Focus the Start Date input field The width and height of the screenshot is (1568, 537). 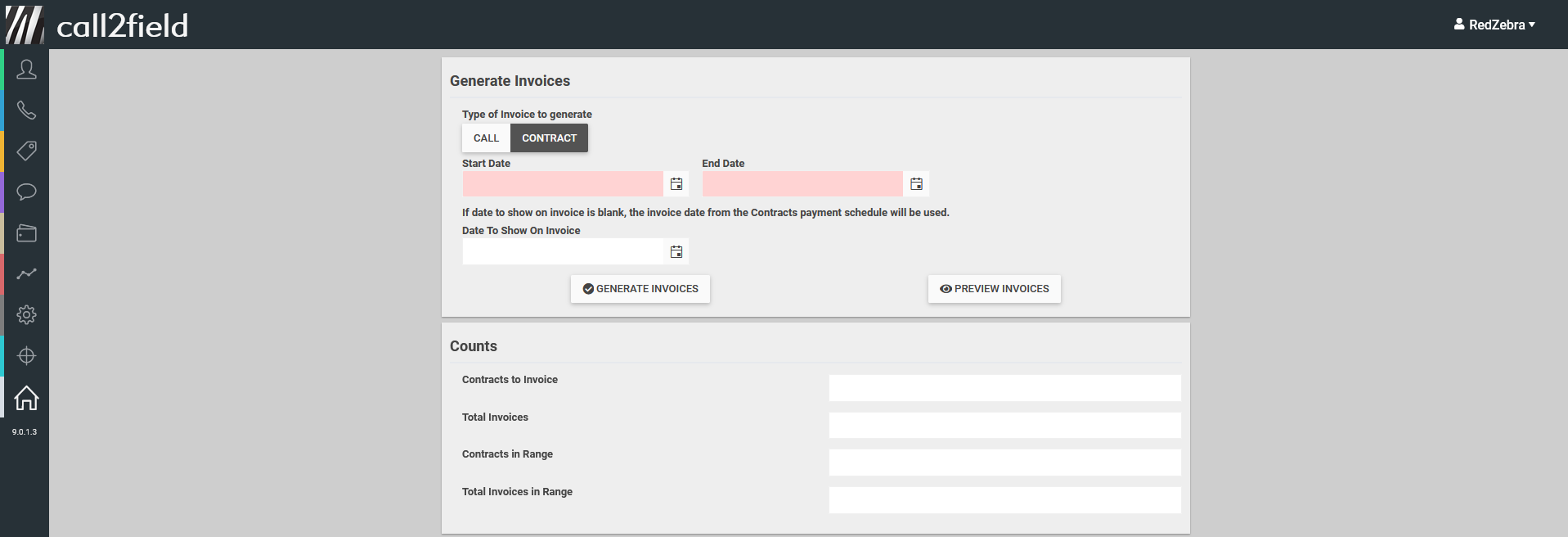click(x=563, y=184)
